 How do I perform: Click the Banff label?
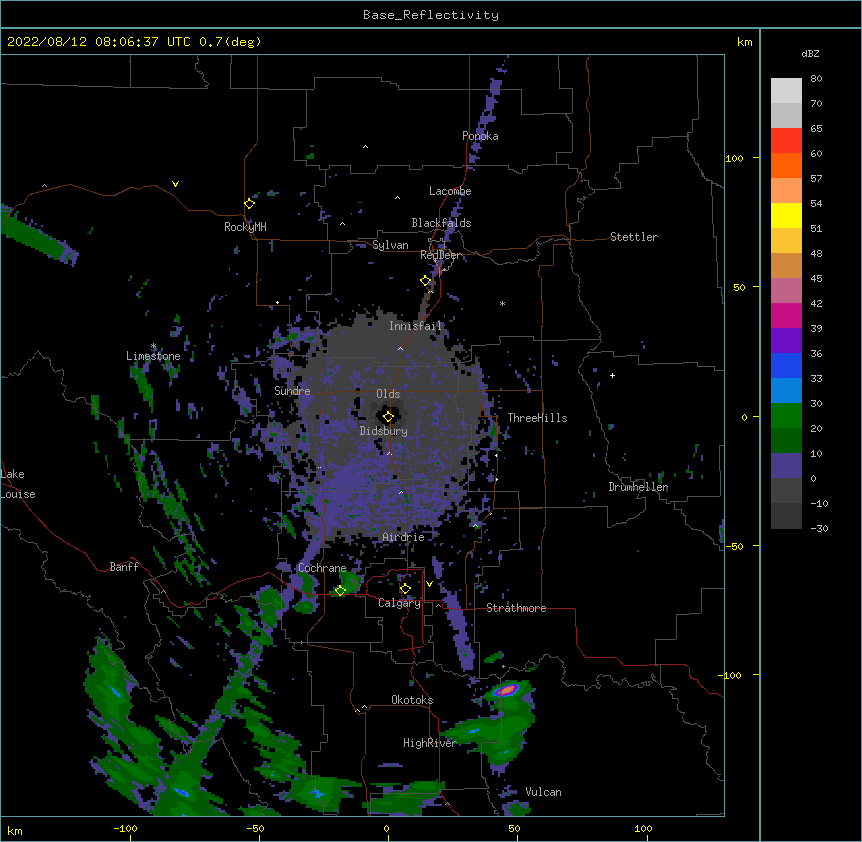pos(124,567)
